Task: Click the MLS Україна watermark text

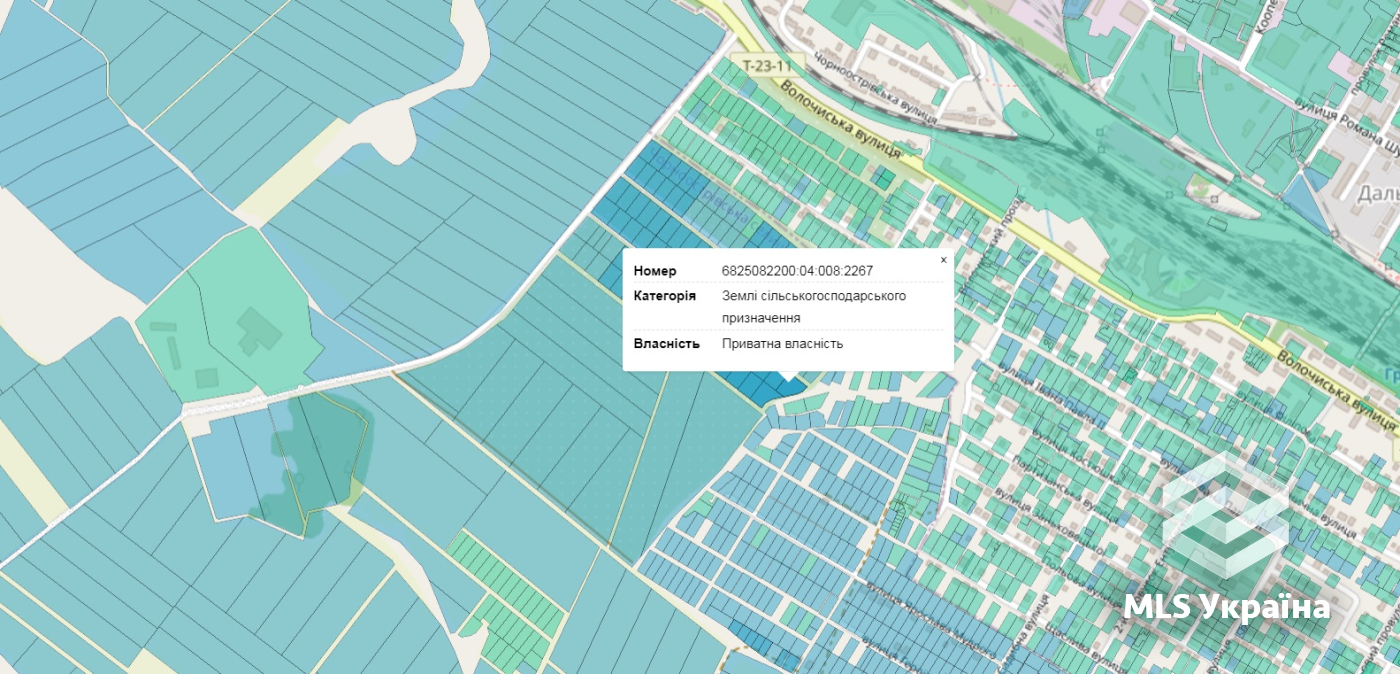Action: 1227,607
